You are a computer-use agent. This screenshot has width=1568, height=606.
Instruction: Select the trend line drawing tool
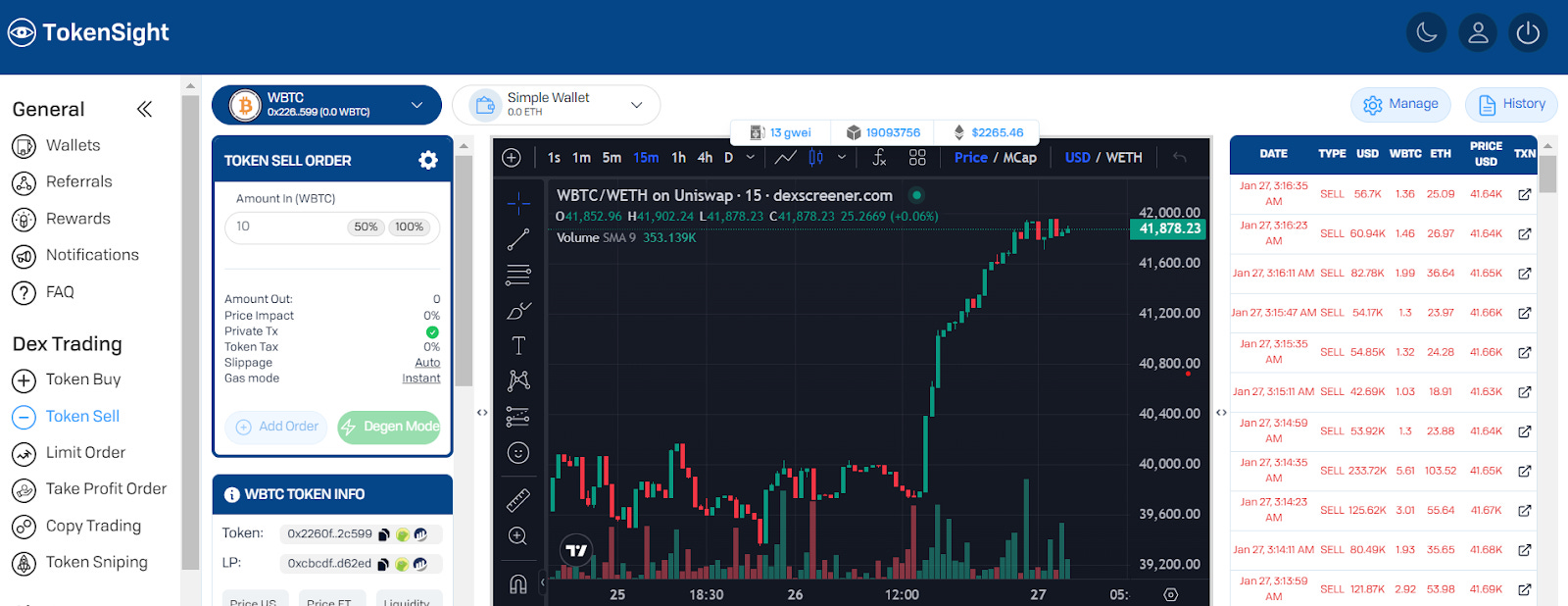pyautogui.click(x=518, y=239)
